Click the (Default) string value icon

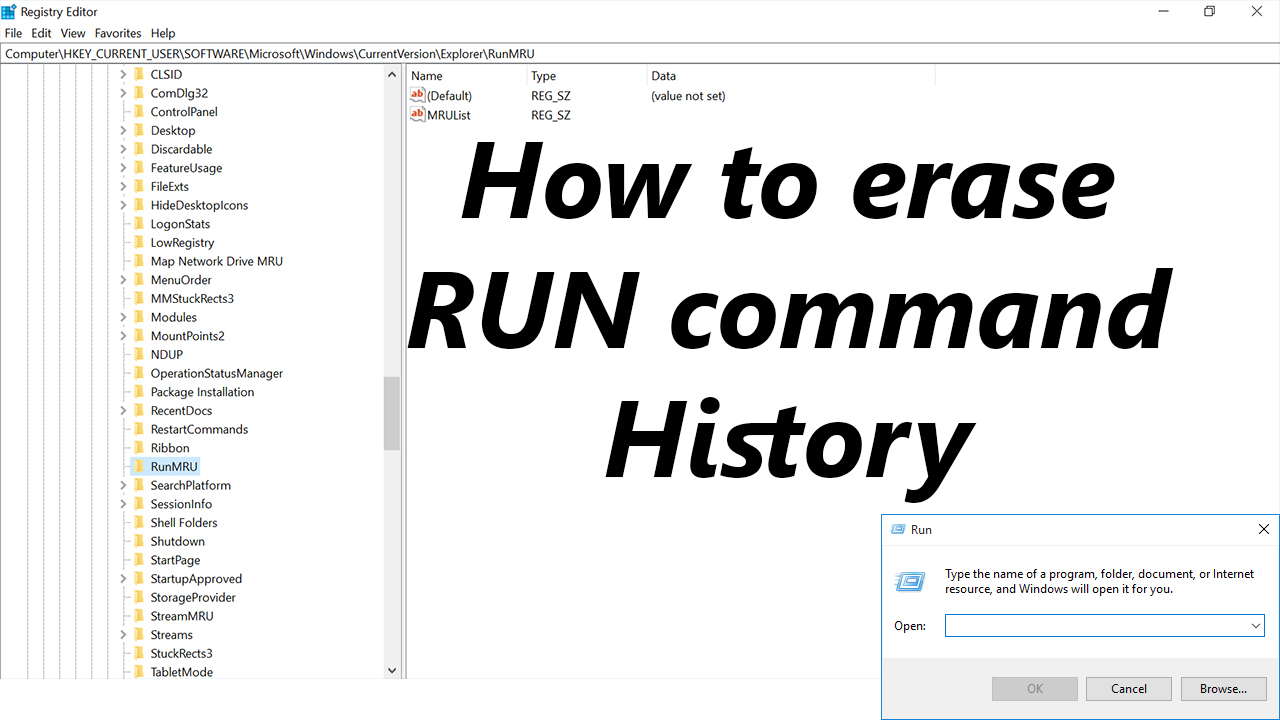(x=418, y=95)
